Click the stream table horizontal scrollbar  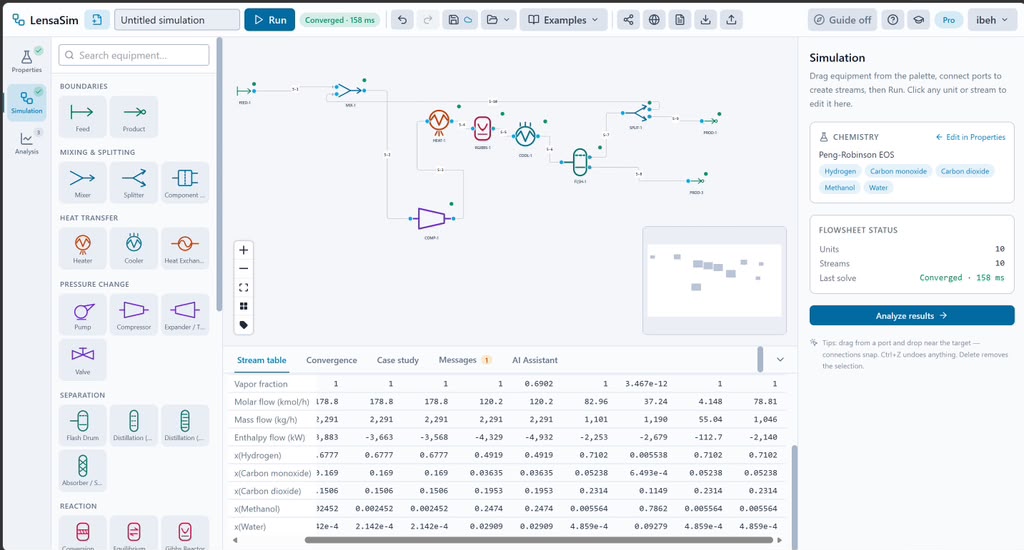(539, 540)
